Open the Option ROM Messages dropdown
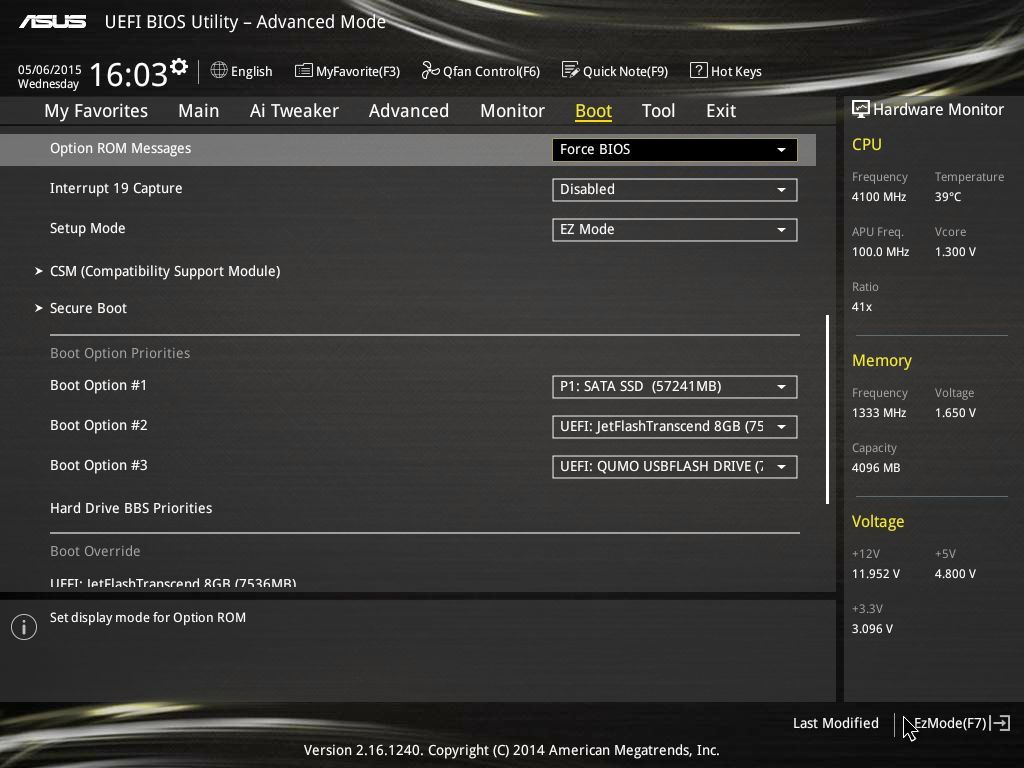This screenshot has height=768, width=1024. tap(674, 150)
